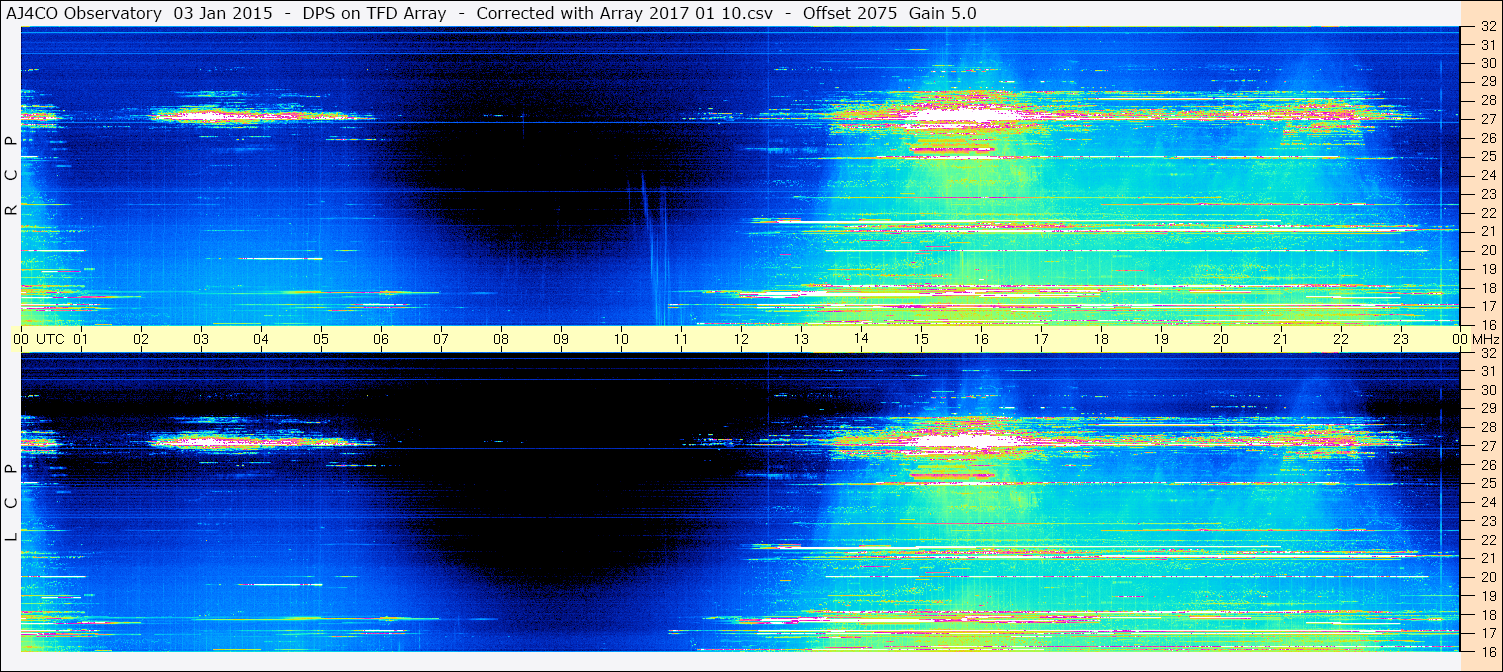Click the 10 hour mark on UTC axis
The width and height of the screenshot is (1503, 672).
(x=621, y=339)
